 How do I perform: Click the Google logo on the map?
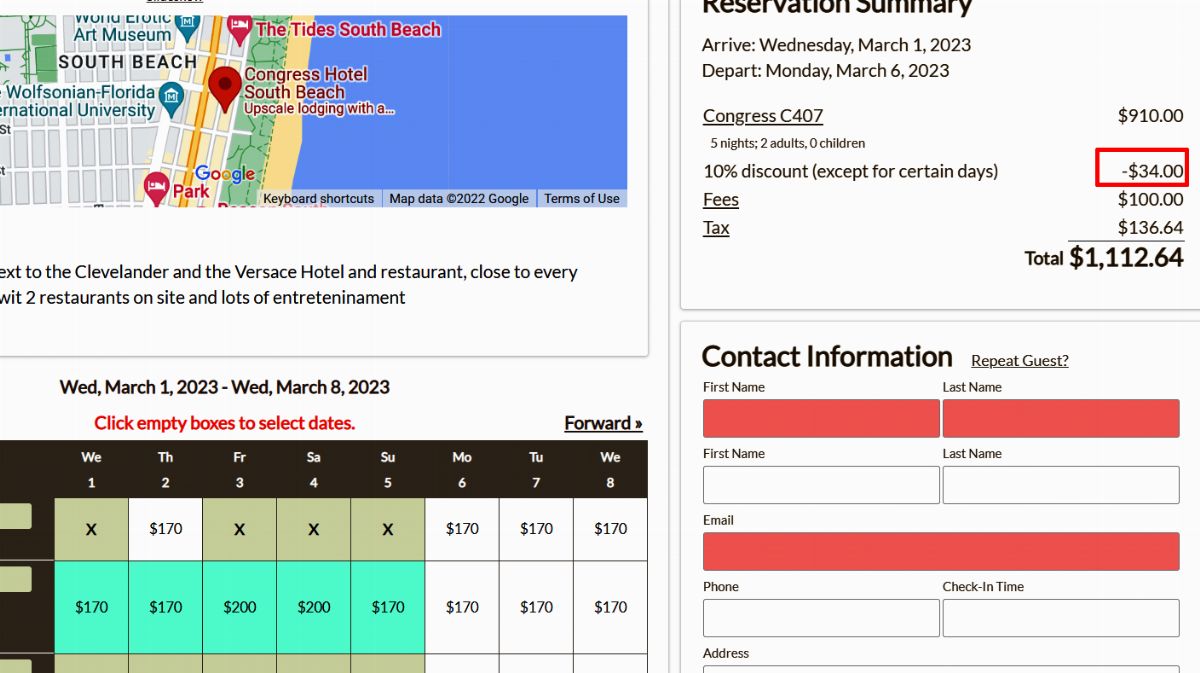point(224,174)
